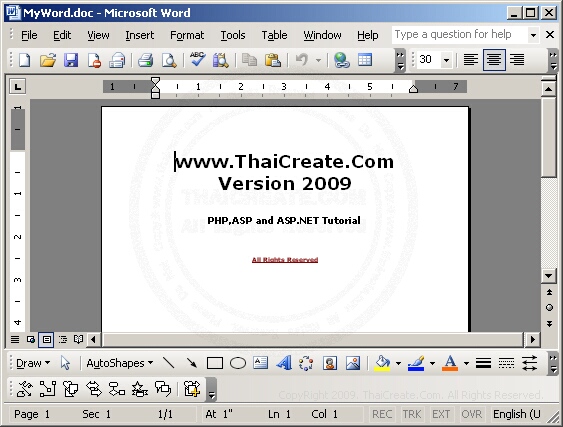The image size is (563, 427).
Task: Open Print Preview magnifier icon
Action: pos(169,60)
